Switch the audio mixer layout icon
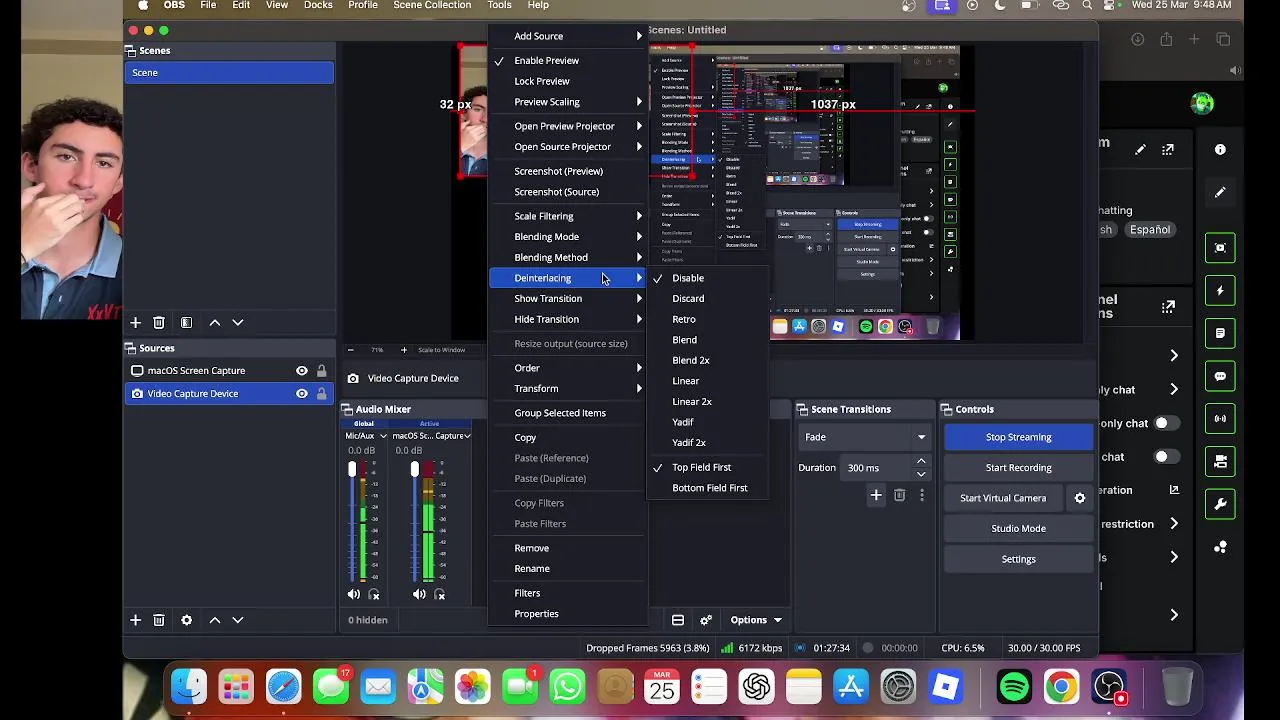This screenshot has height=720, width=1280. (x=678, y=620)
